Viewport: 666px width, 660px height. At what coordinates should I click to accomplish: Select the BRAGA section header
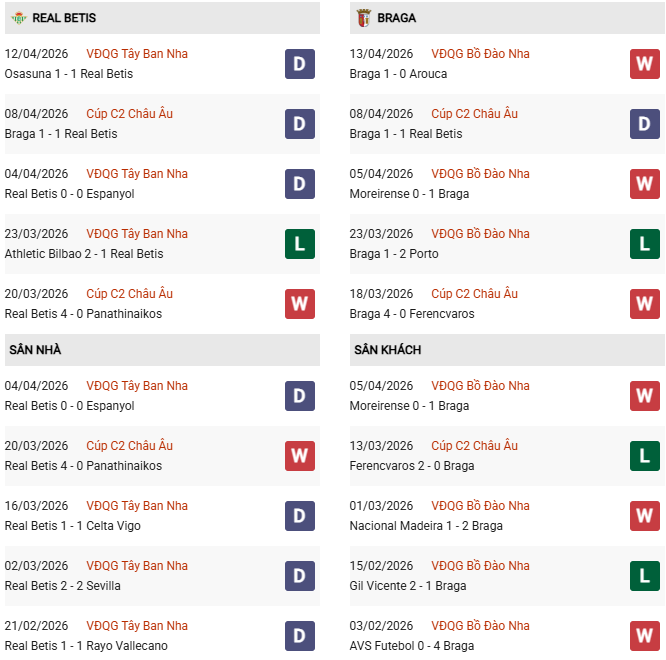(397, 18)
